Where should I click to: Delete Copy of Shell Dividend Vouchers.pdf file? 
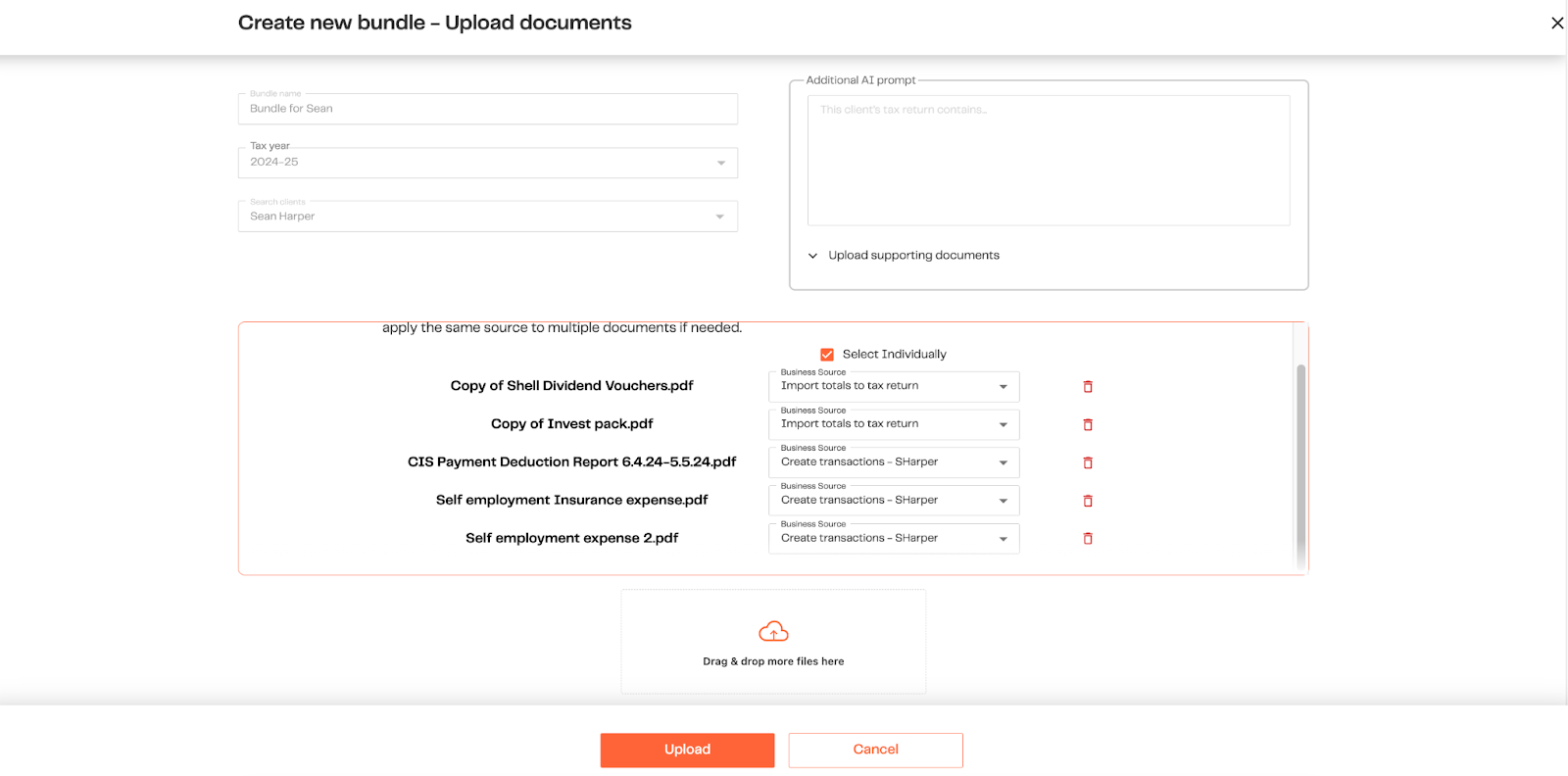(1088, 387)
